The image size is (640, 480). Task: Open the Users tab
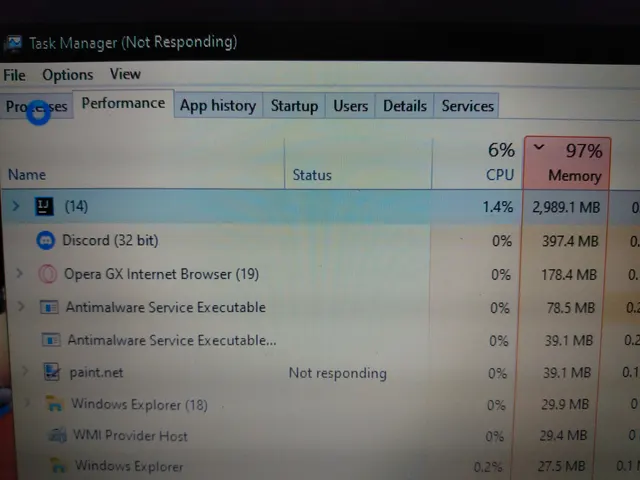351,106
